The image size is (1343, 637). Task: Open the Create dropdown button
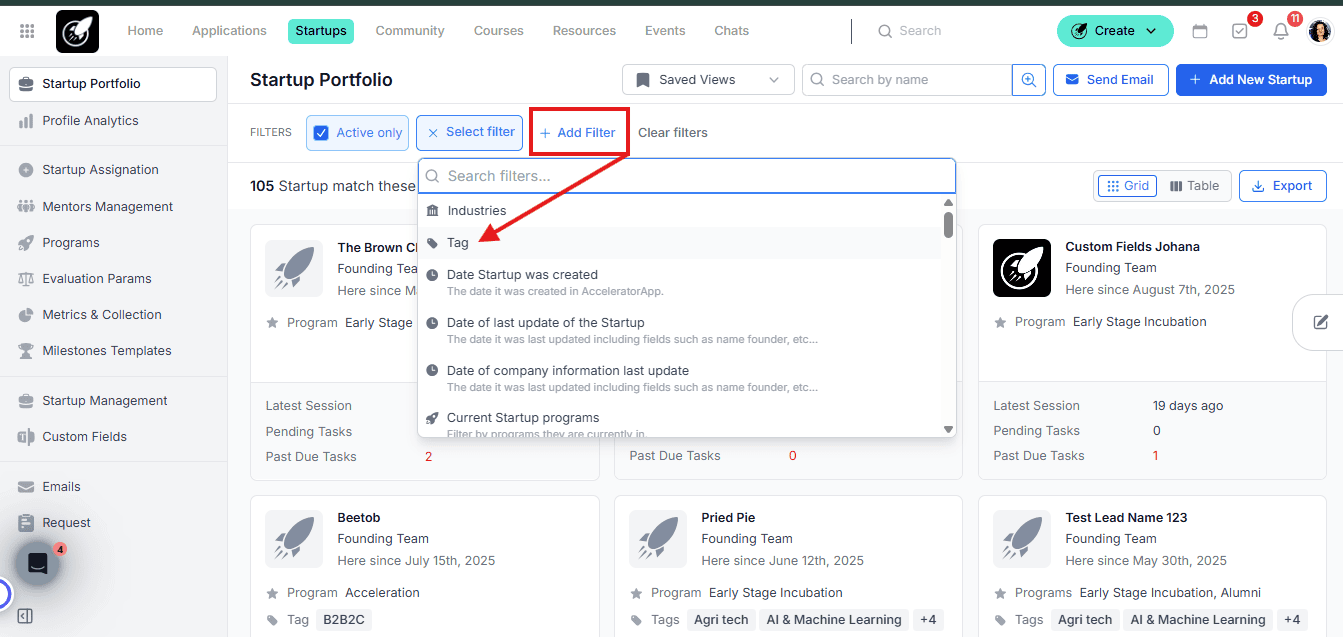(x=1115, y=31)
